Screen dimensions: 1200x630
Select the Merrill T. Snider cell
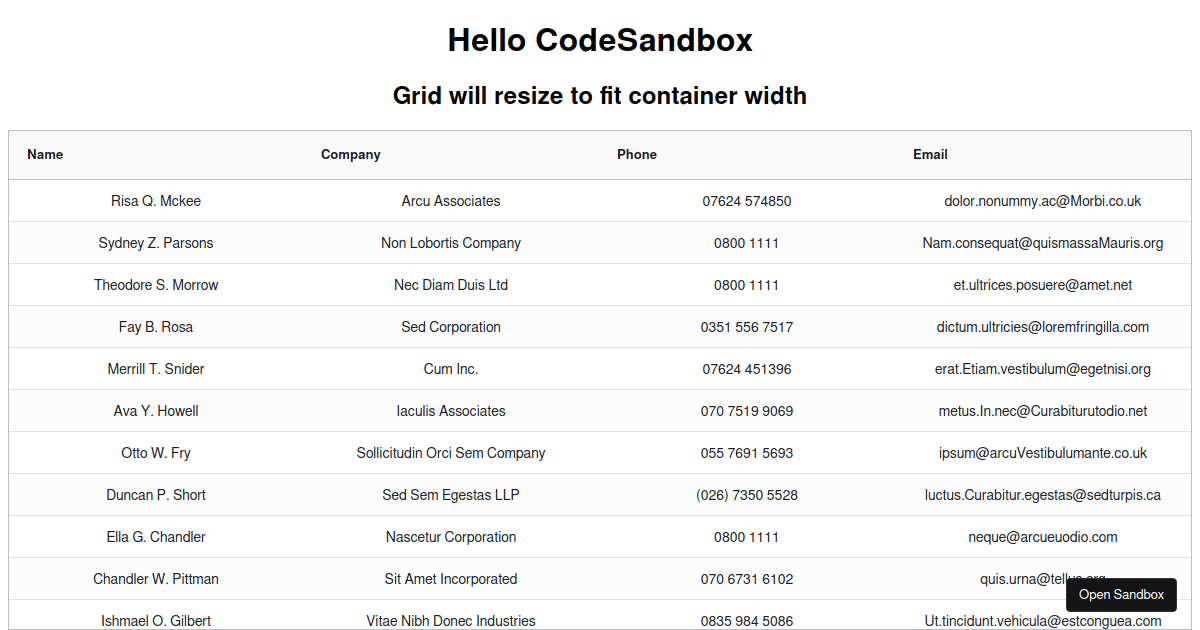pos(156,369)
